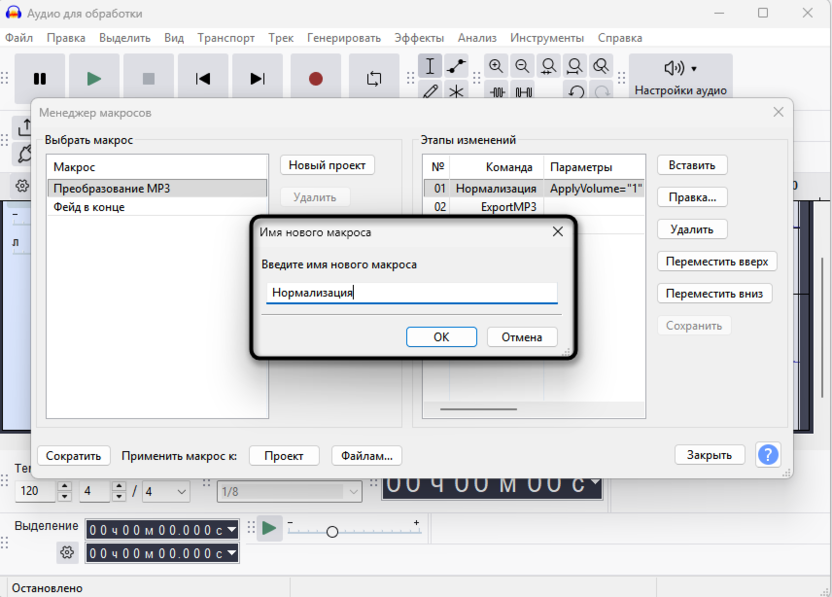Viewport: 832px width, 597px height.
Task: Activate the Envelope tool
Action: (456, 66)
